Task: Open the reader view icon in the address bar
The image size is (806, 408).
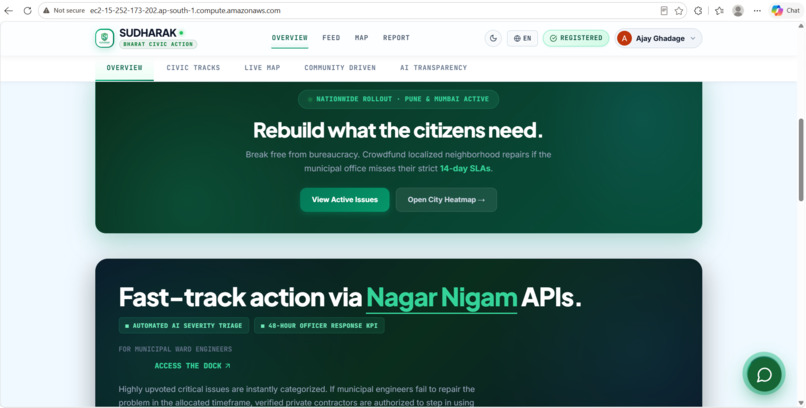Action: tap(664, 10)
